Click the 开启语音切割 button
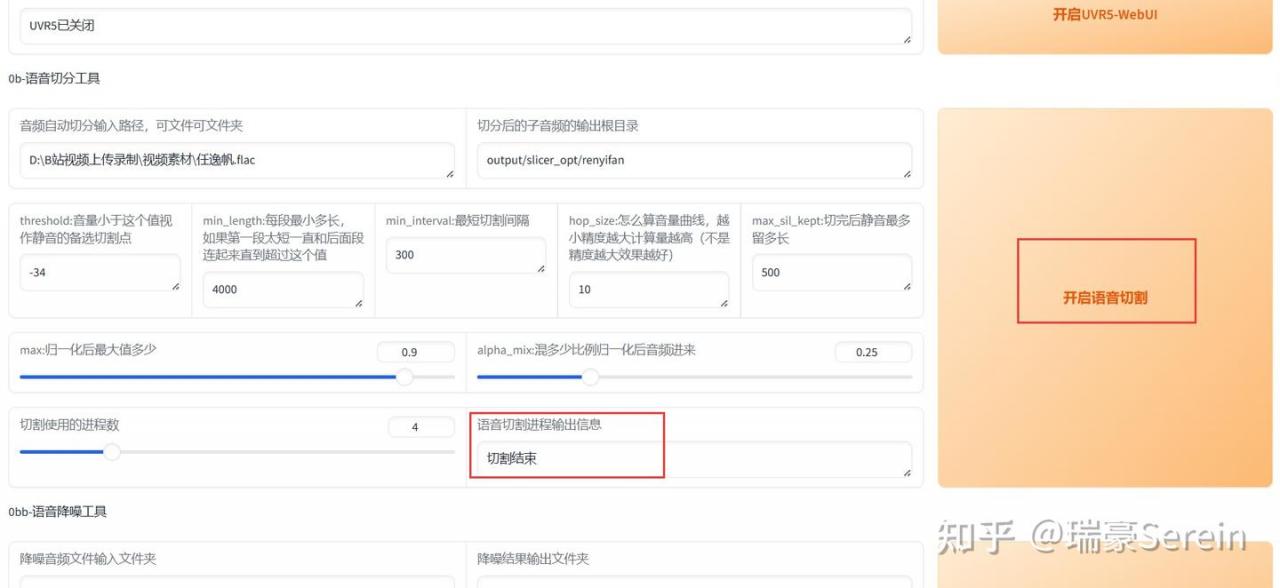The width and height of the screenshot is (1280, 588). 1105,297
